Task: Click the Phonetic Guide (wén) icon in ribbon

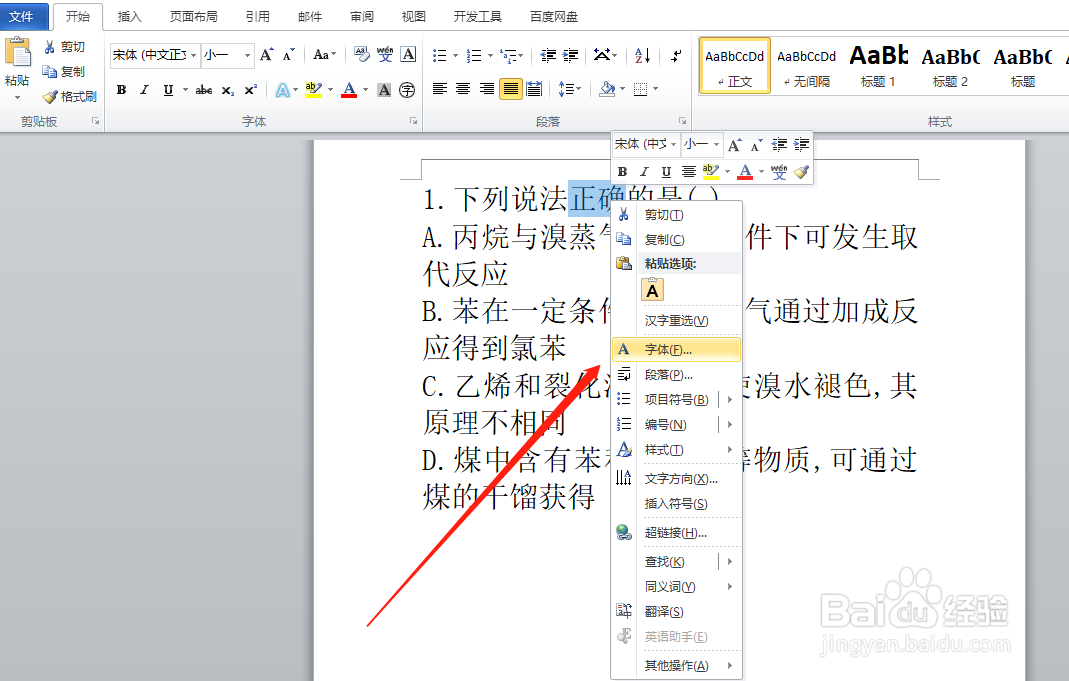Action: pyautogui.click(x=385, y=55)
